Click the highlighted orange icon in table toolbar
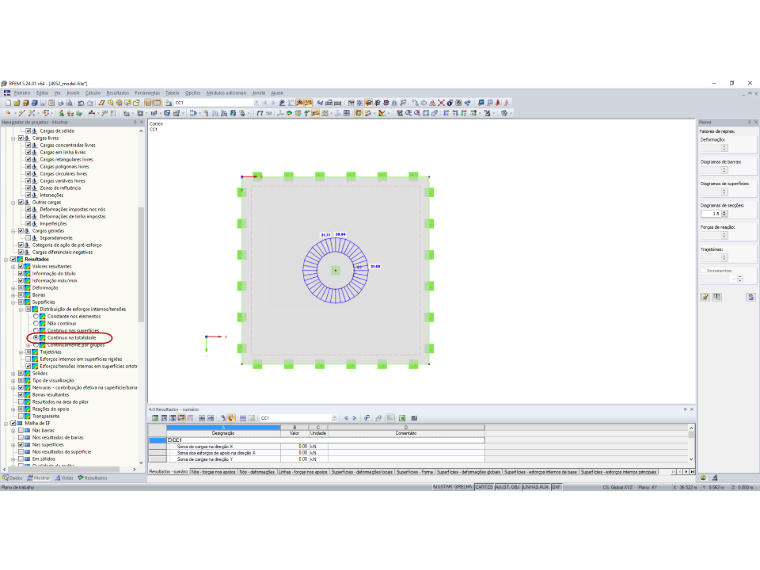This screenshot has height=570, width=760. pos(232,418)
